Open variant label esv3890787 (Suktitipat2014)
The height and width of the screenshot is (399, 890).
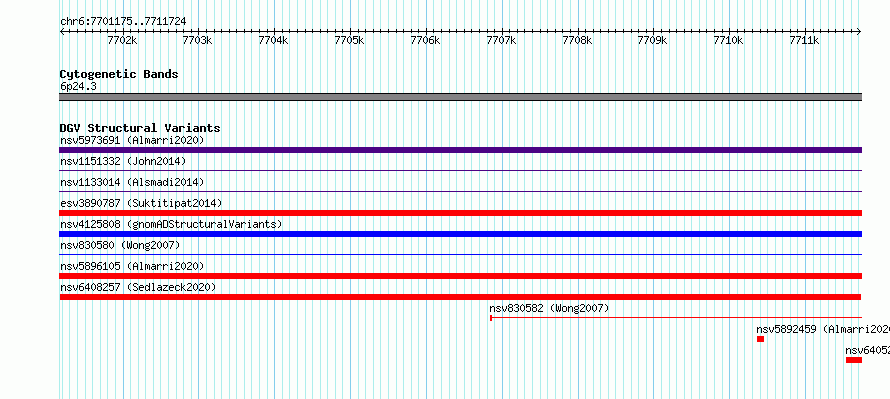pos(141,203)
